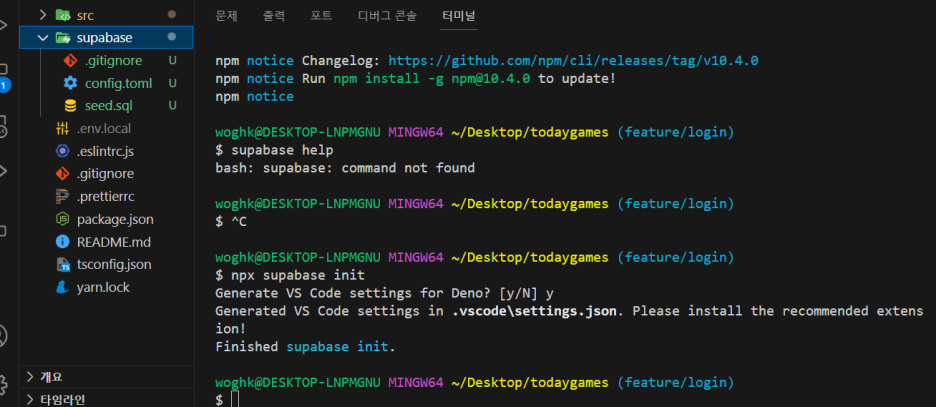The width and height of the screenshot is (936, 407).
Task: Click U status of .gitignore in supabase
Action: (173, 60)
